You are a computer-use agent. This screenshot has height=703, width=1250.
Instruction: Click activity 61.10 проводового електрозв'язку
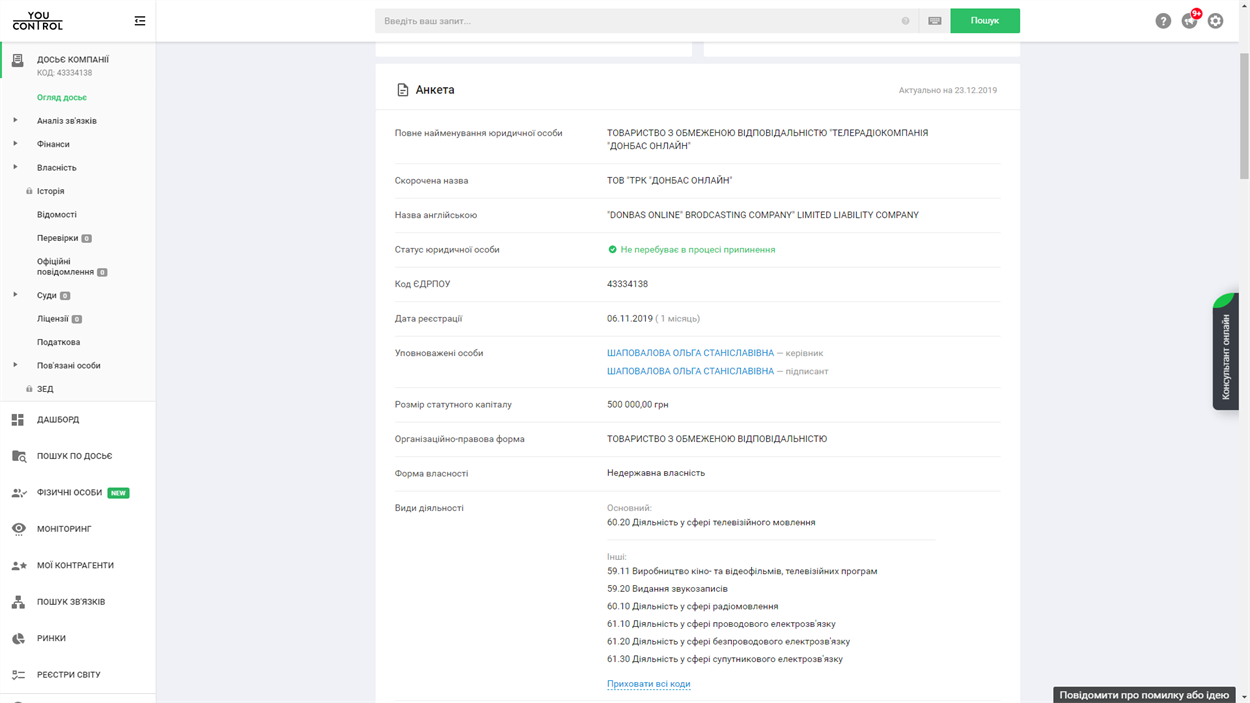tap(721, 624)
